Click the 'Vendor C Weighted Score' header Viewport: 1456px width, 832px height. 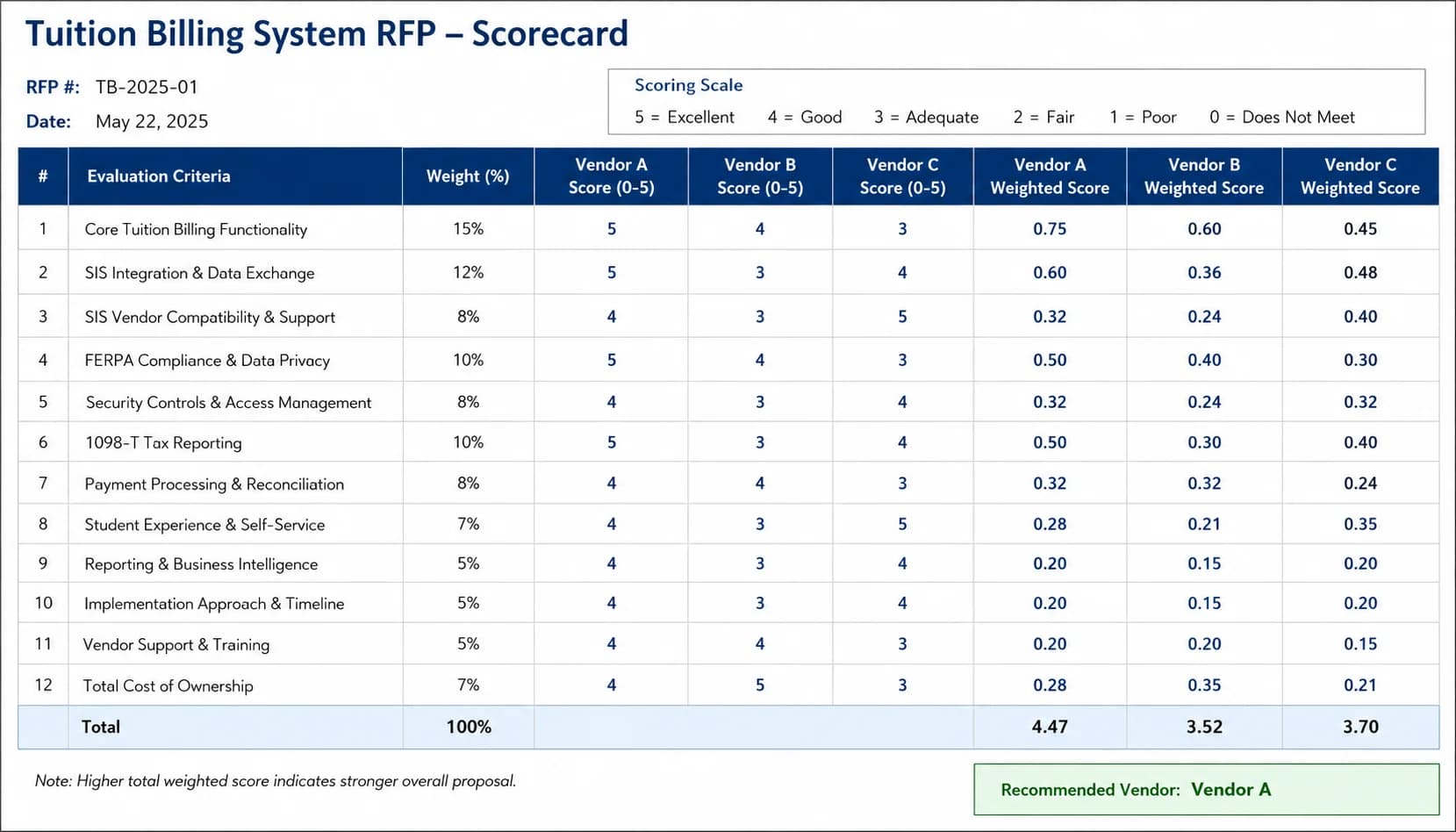(x=1360, y=176)
